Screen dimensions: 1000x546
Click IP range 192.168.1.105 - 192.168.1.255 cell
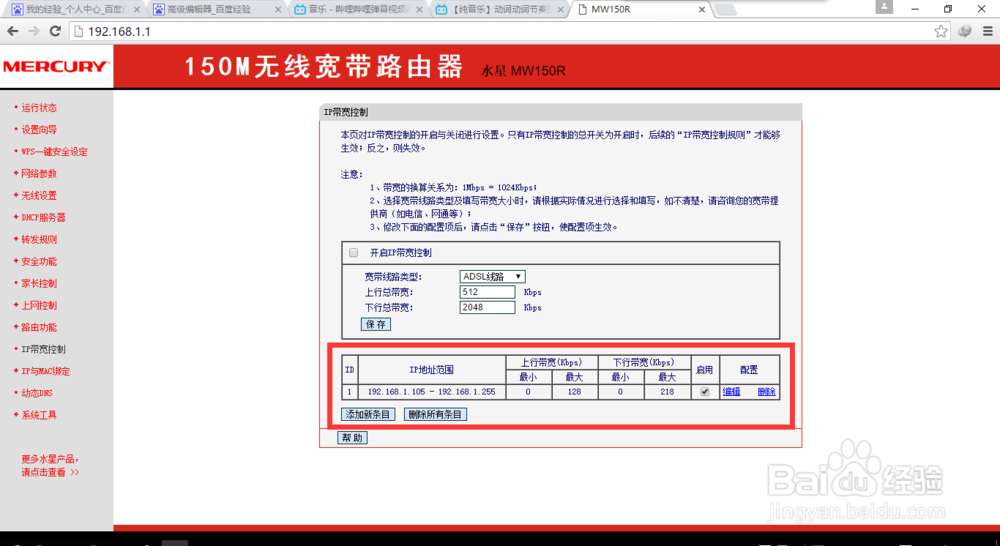(432, 392)
